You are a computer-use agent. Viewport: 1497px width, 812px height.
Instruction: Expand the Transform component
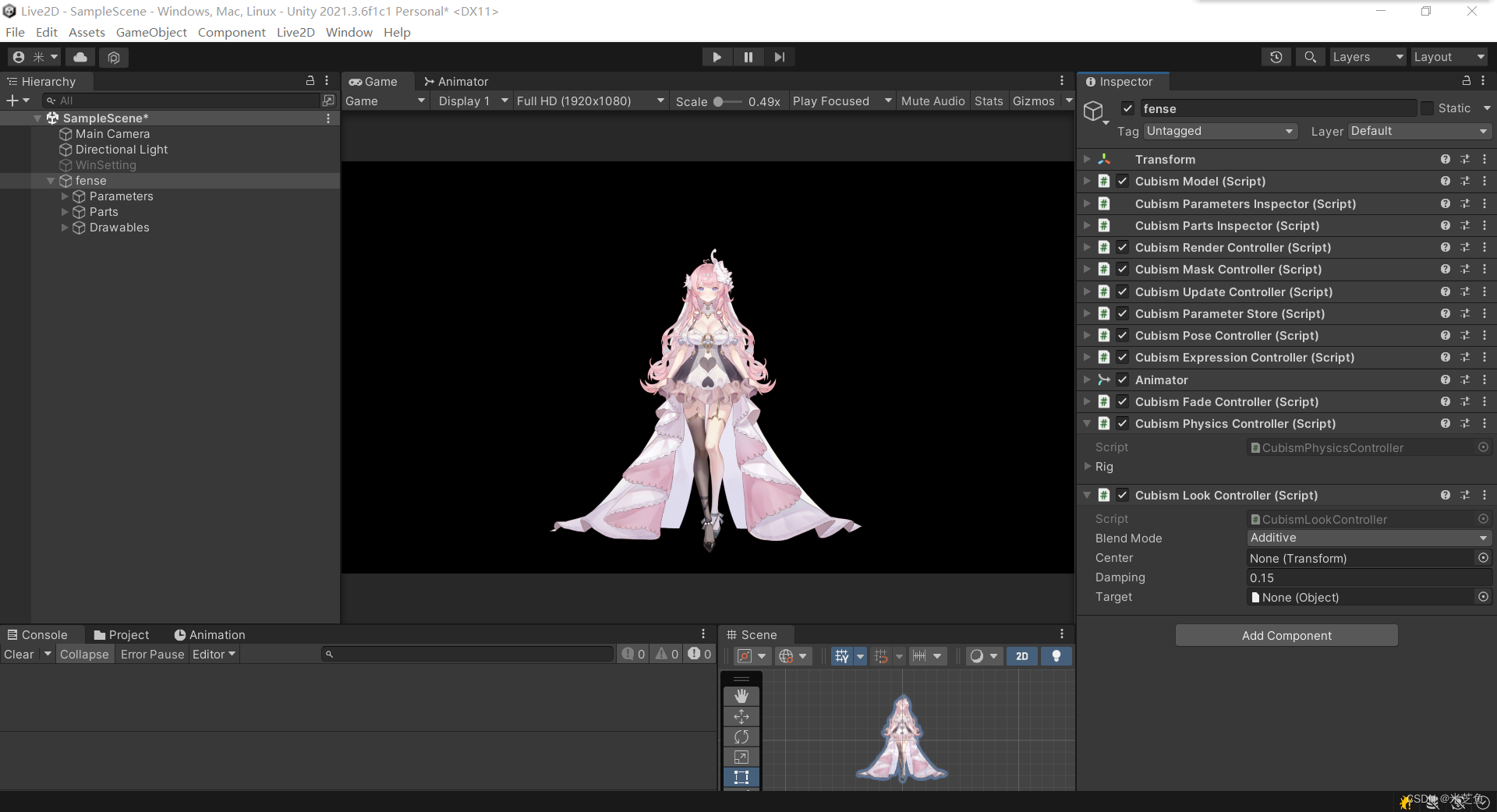[1086, 159]
